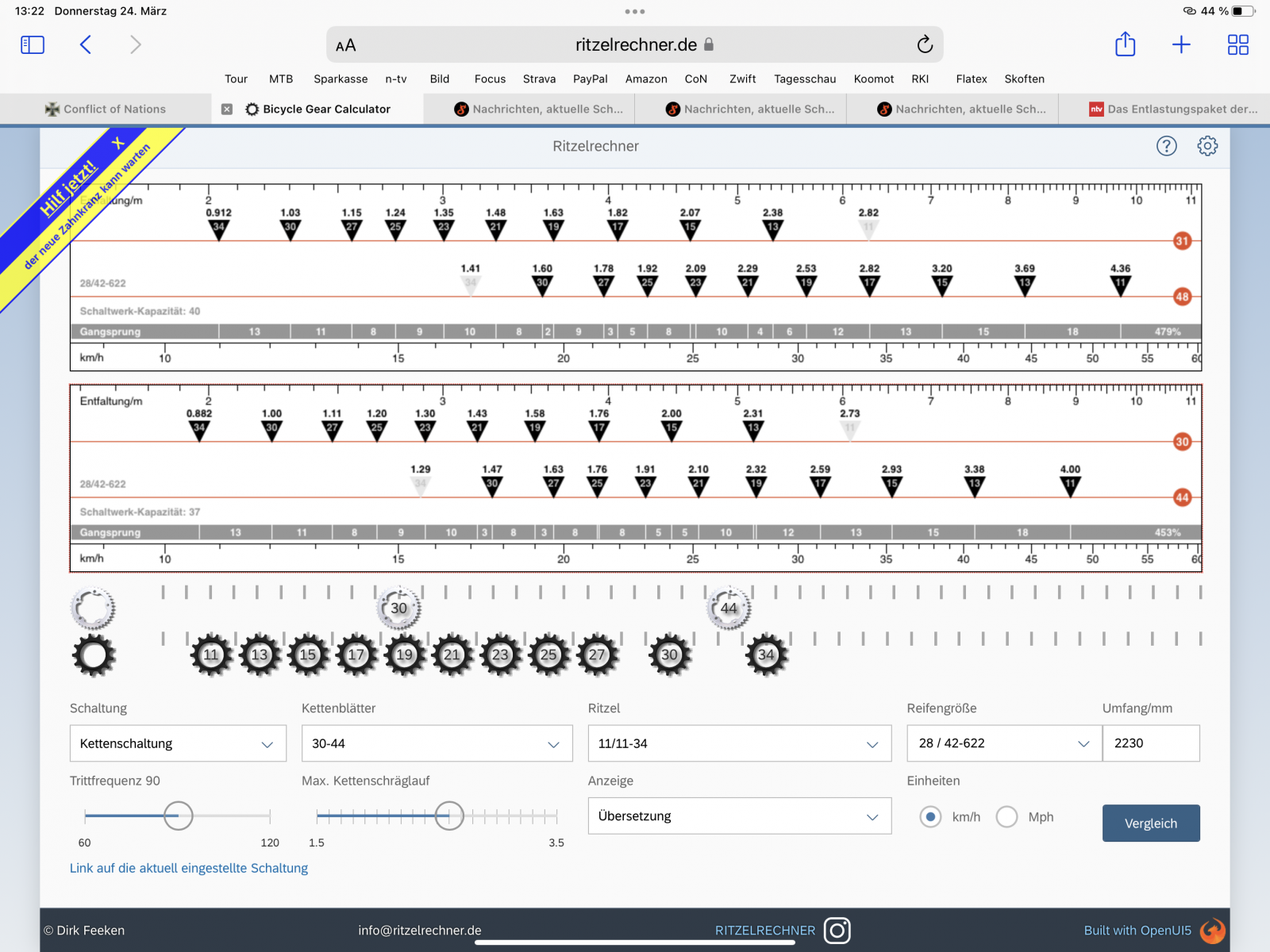1270x952 pixels.
Task: Click the 13-tooth sprocket gear icon
Action: pyautogui.click(x=260, y=654)
